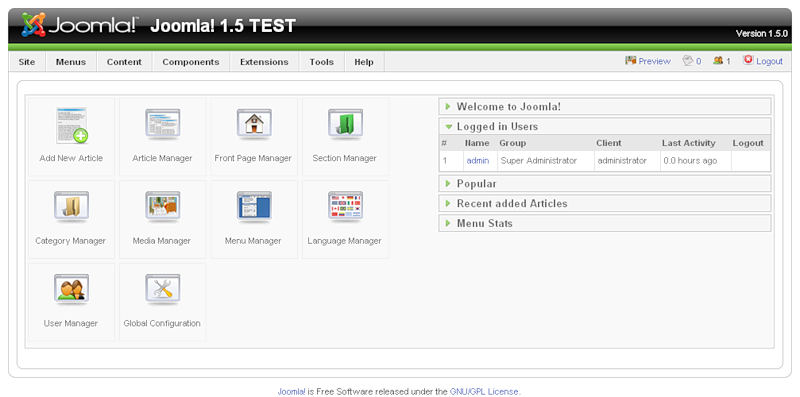Screen dimensions: 800x397
Task: Open the Article Manager icon
Action: (163, 124)
